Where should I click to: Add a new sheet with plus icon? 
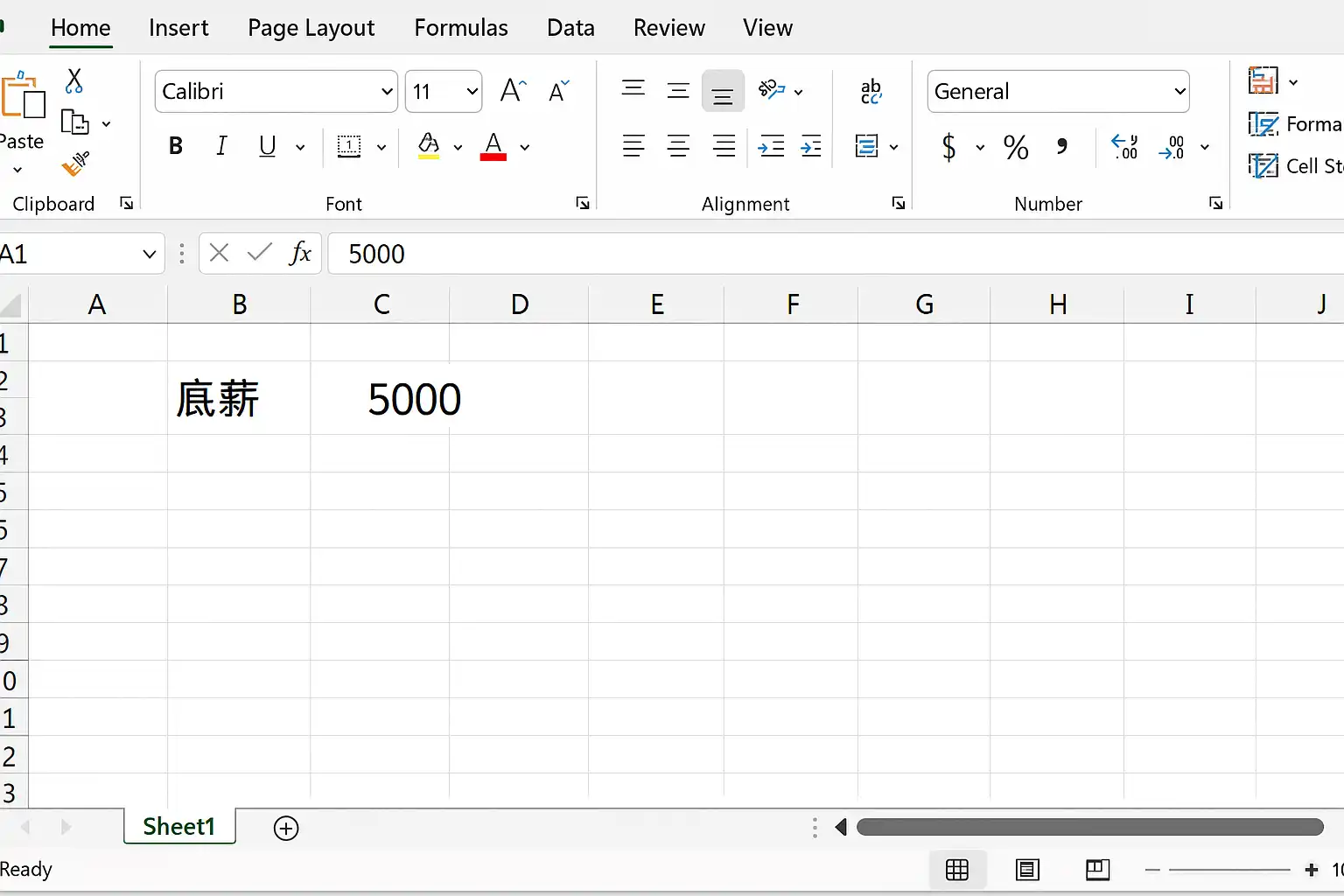pyautogui.click(x=286, y=828)
